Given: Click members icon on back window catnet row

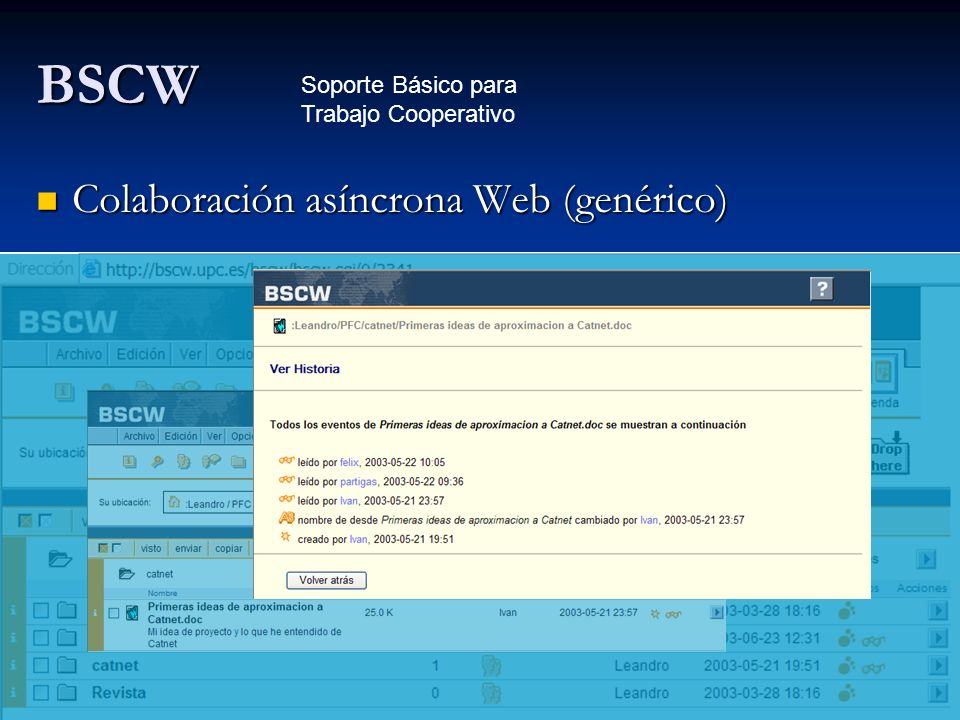Looking at the screenshot, I should (491, 666).
